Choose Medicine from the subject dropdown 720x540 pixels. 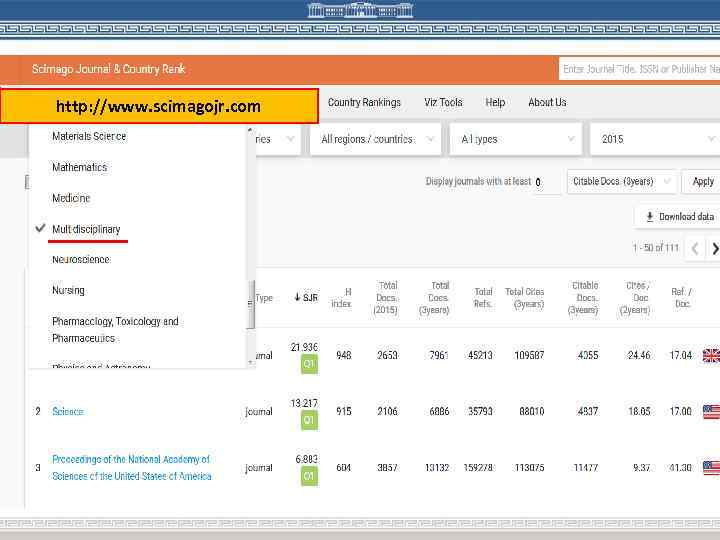71,198
